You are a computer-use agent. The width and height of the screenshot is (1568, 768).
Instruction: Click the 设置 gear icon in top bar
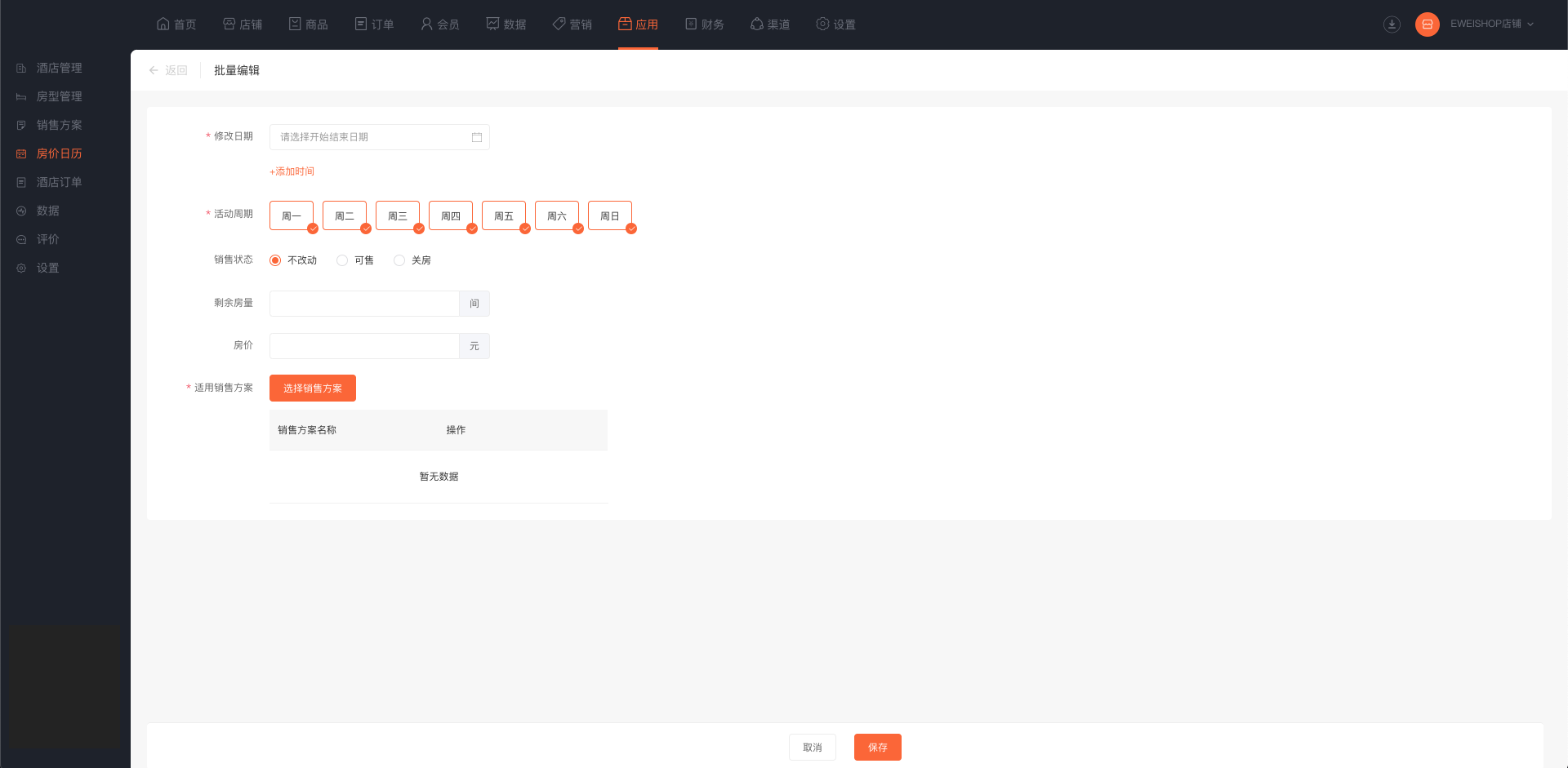coord(822,24)
